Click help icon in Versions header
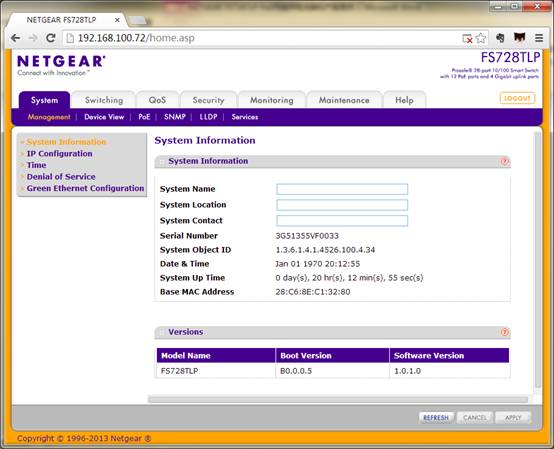The height and width of the screenshot is (449, 554). pyautogui.click(x=505, y=332)
